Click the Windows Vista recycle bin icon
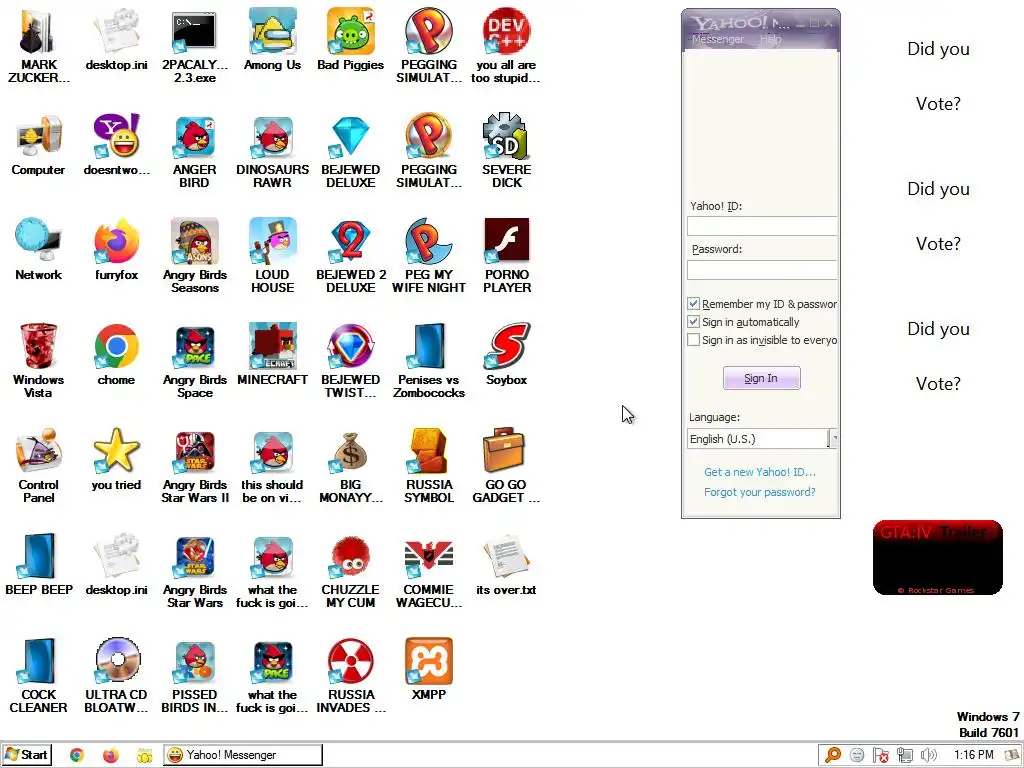Image resolution: width=1024 pixels, height=768 pixels. pyautogui.click(x=38, y=360)
